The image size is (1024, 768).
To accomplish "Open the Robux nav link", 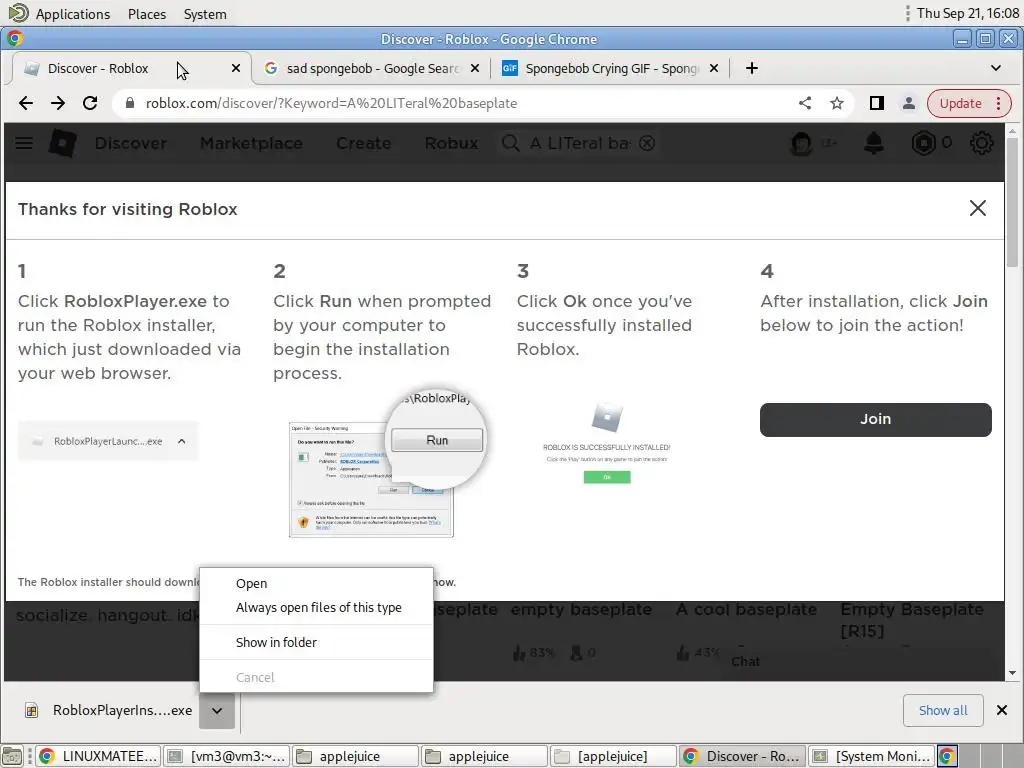I will click(451, 143).
